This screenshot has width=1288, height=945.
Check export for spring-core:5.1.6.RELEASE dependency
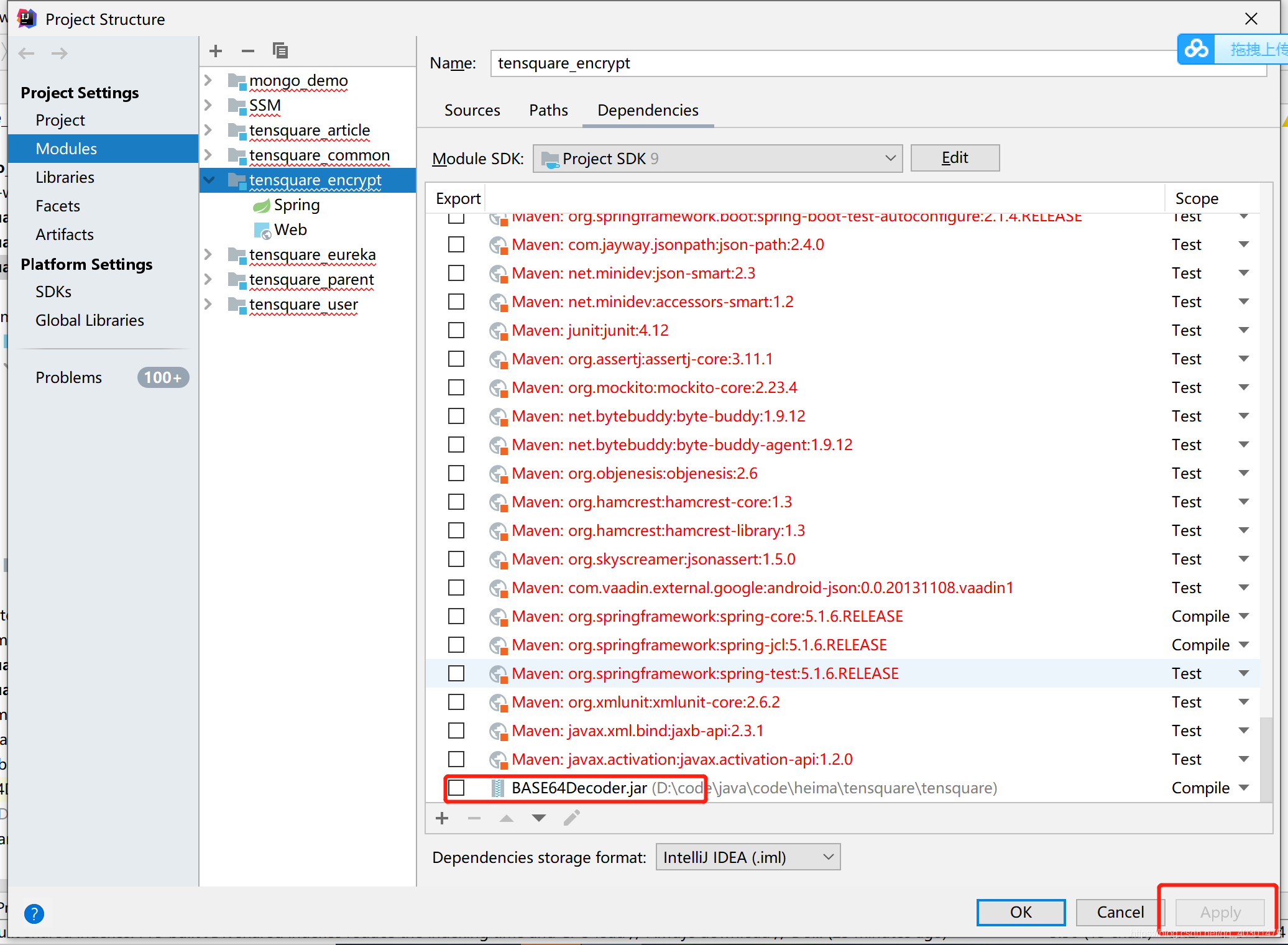click(x=456, y=616)
